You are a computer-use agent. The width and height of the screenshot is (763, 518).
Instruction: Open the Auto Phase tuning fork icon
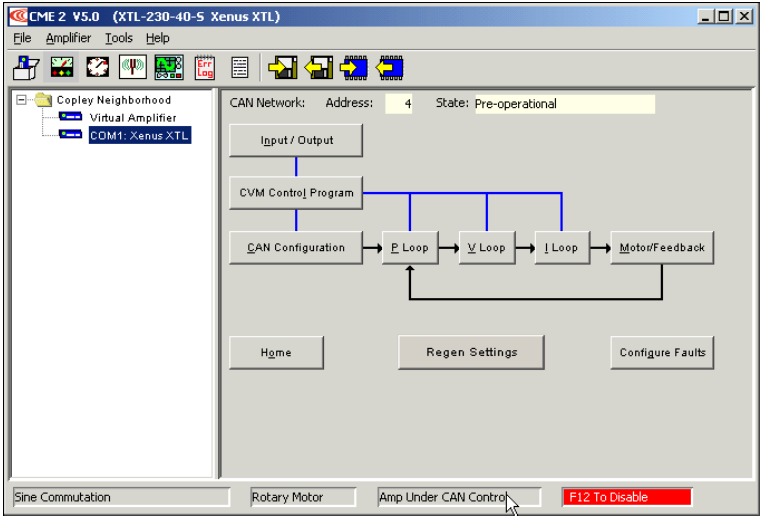coord(133,67)
